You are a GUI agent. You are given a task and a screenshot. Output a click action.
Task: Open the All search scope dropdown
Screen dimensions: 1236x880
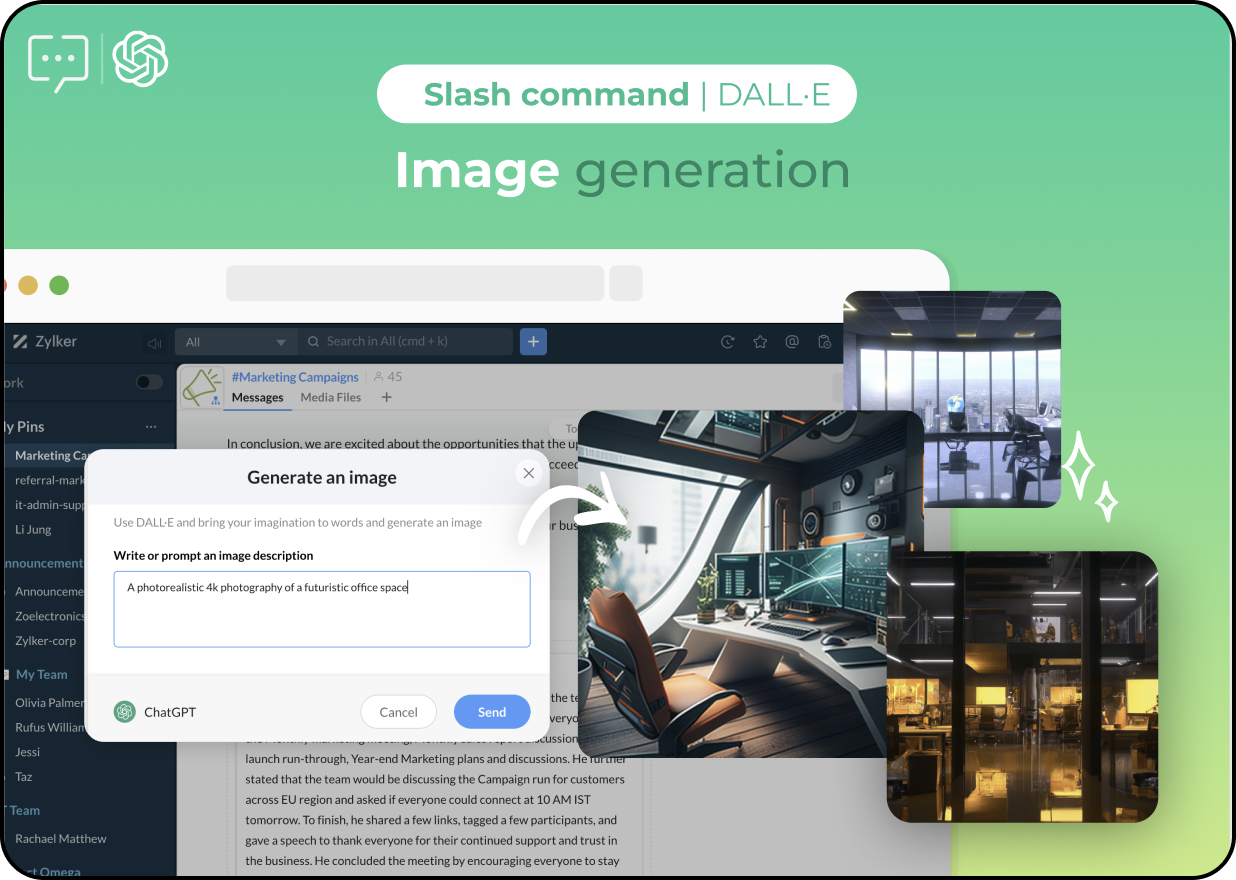236,342
